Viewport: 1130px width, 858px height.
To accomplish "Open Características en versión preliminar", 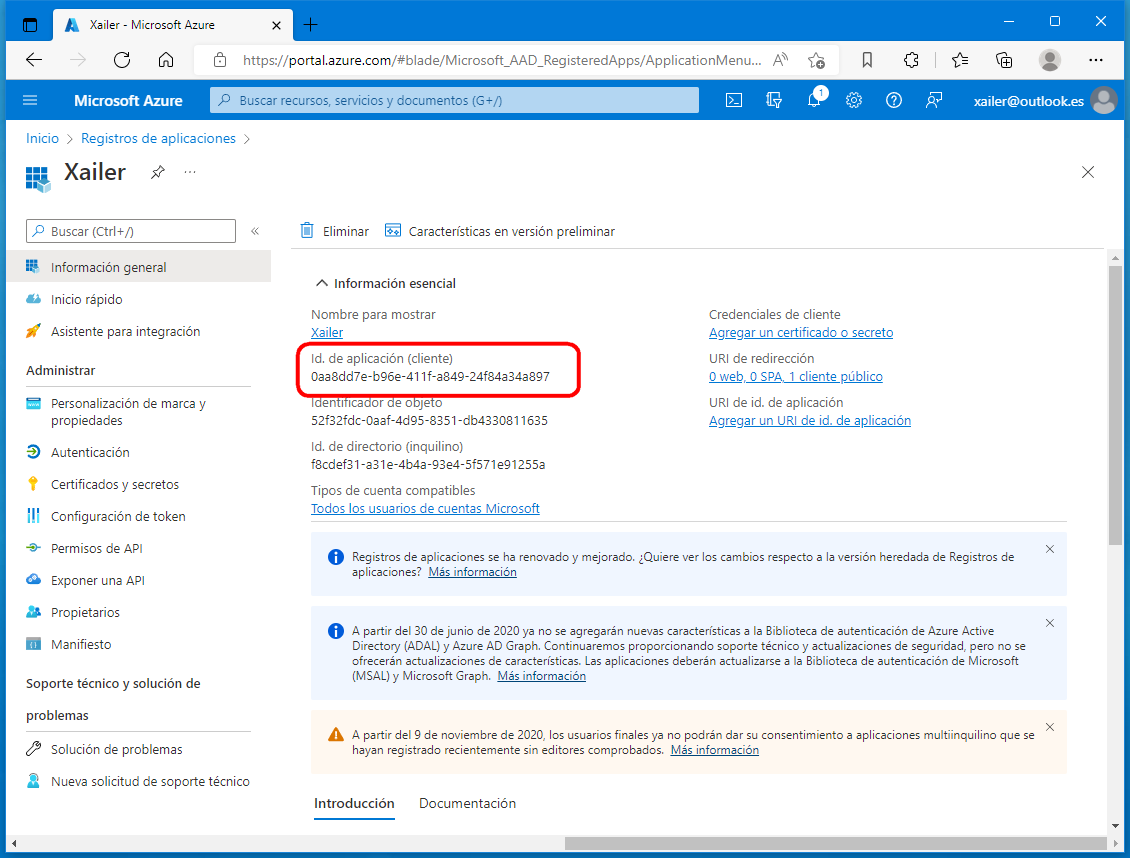I will 499,231.
